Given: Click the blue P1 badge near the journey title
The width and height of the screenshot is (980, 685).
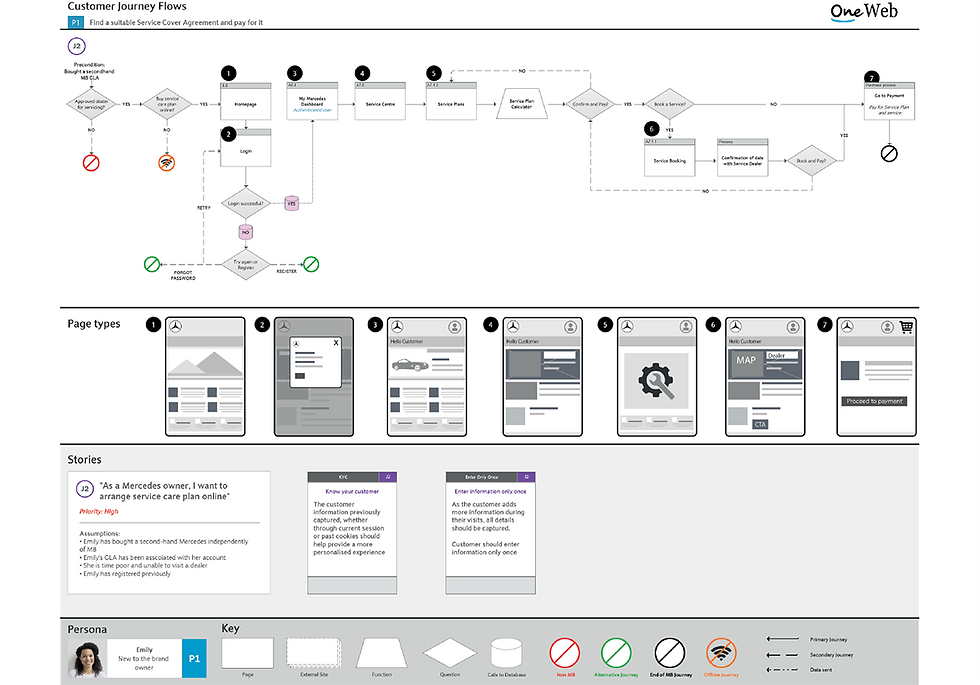Looking at the screenshot, I should 75,21.
